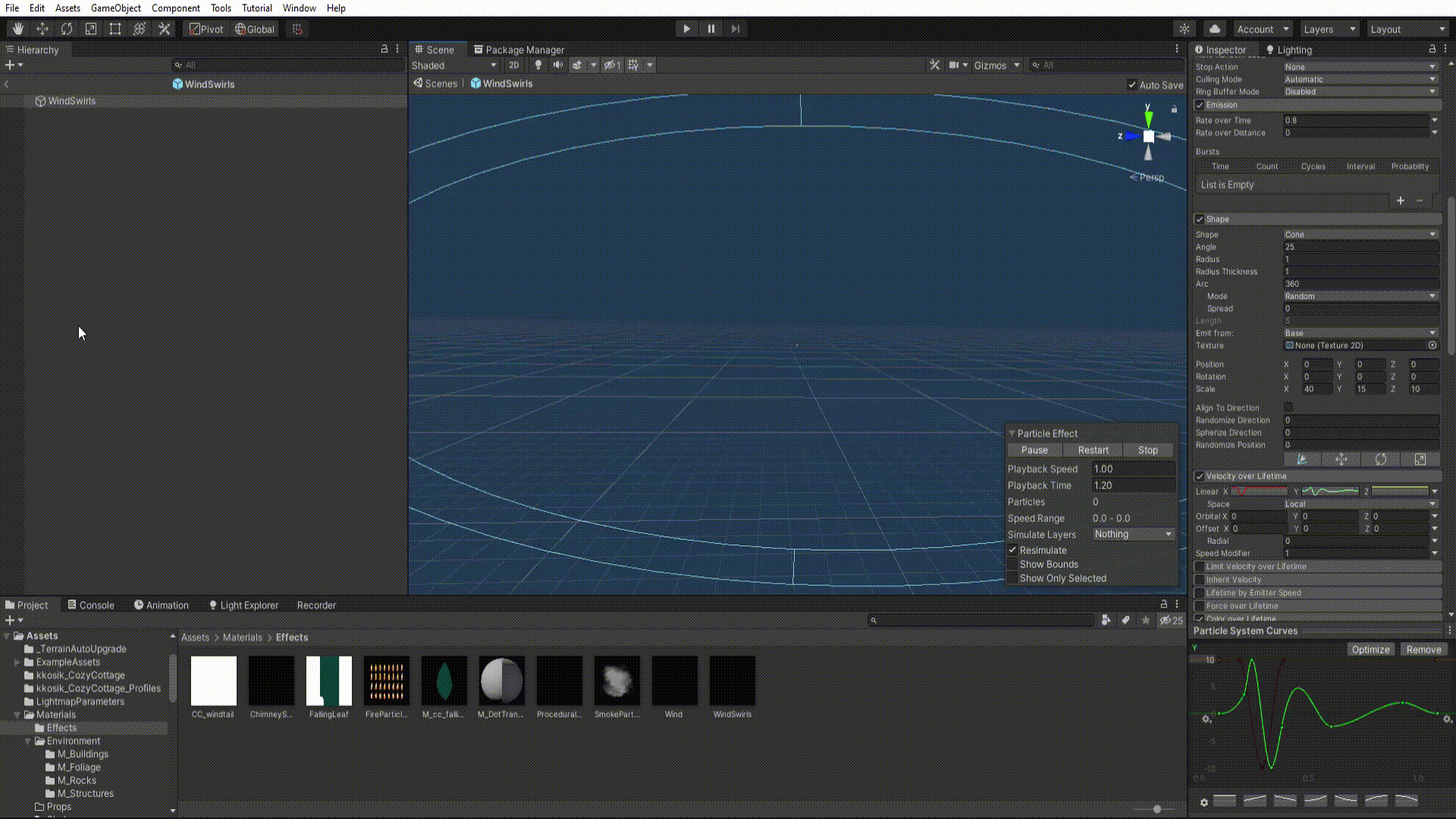1456x819 pixels.
Task: Enable Limit Velocity over Lifetime module
Action: tap(1200, 566)
